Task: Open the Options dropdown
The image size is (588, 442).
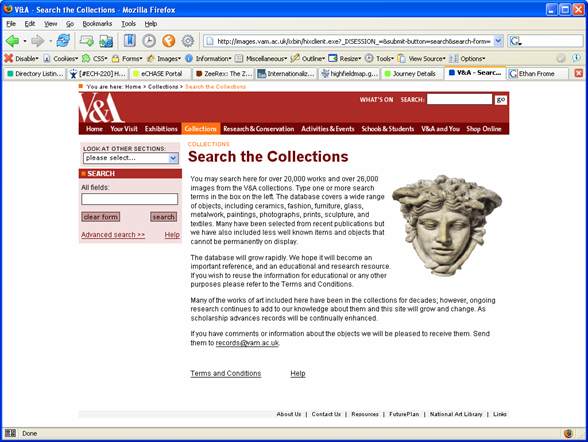Action: coord(467,58)
